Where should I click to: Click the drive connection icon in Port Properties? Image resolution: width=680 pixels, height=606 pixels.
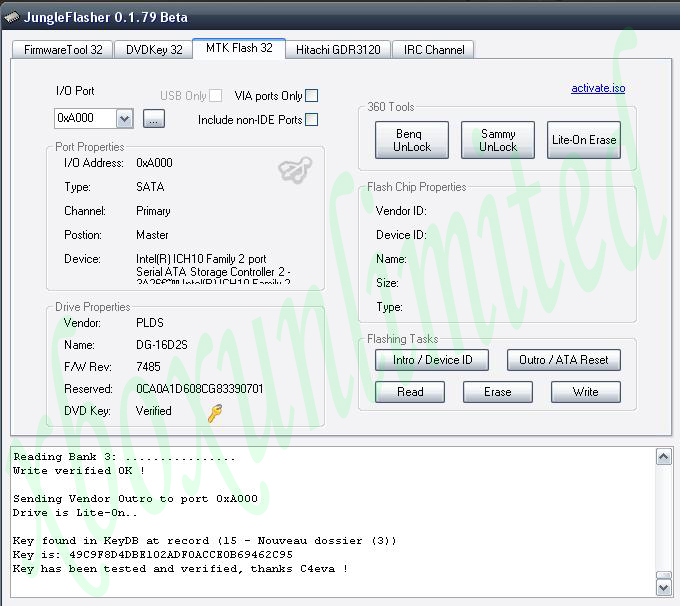coord(293,171)
